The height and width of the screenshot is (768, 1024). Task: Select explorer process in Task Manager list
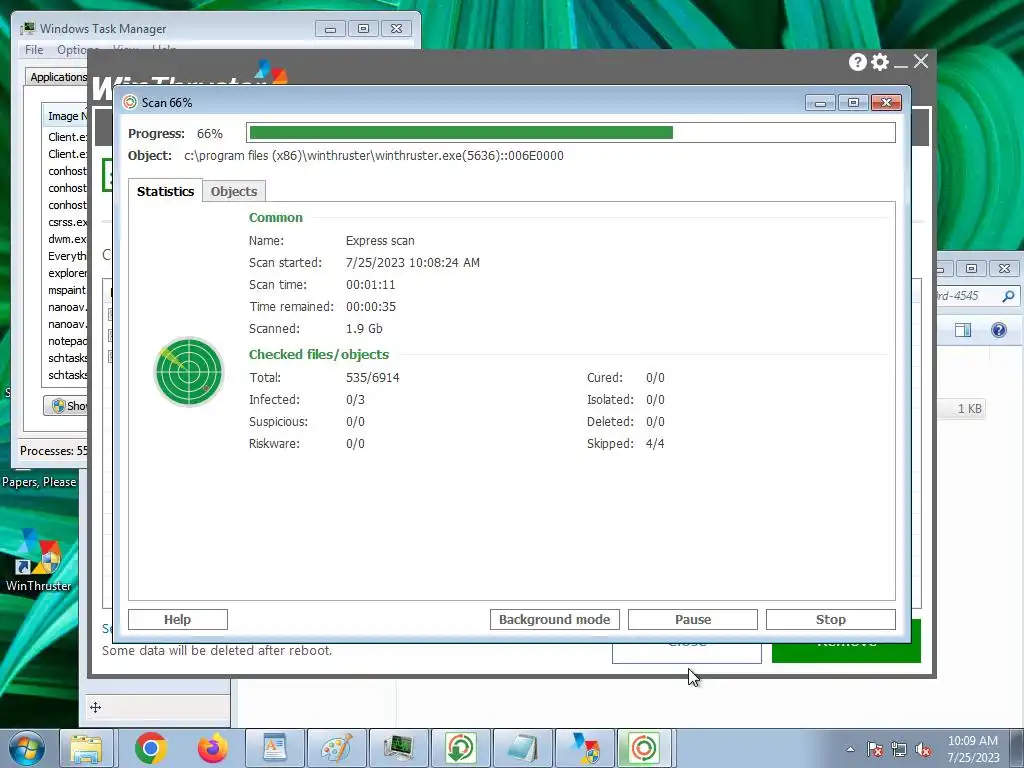(67, 273)
